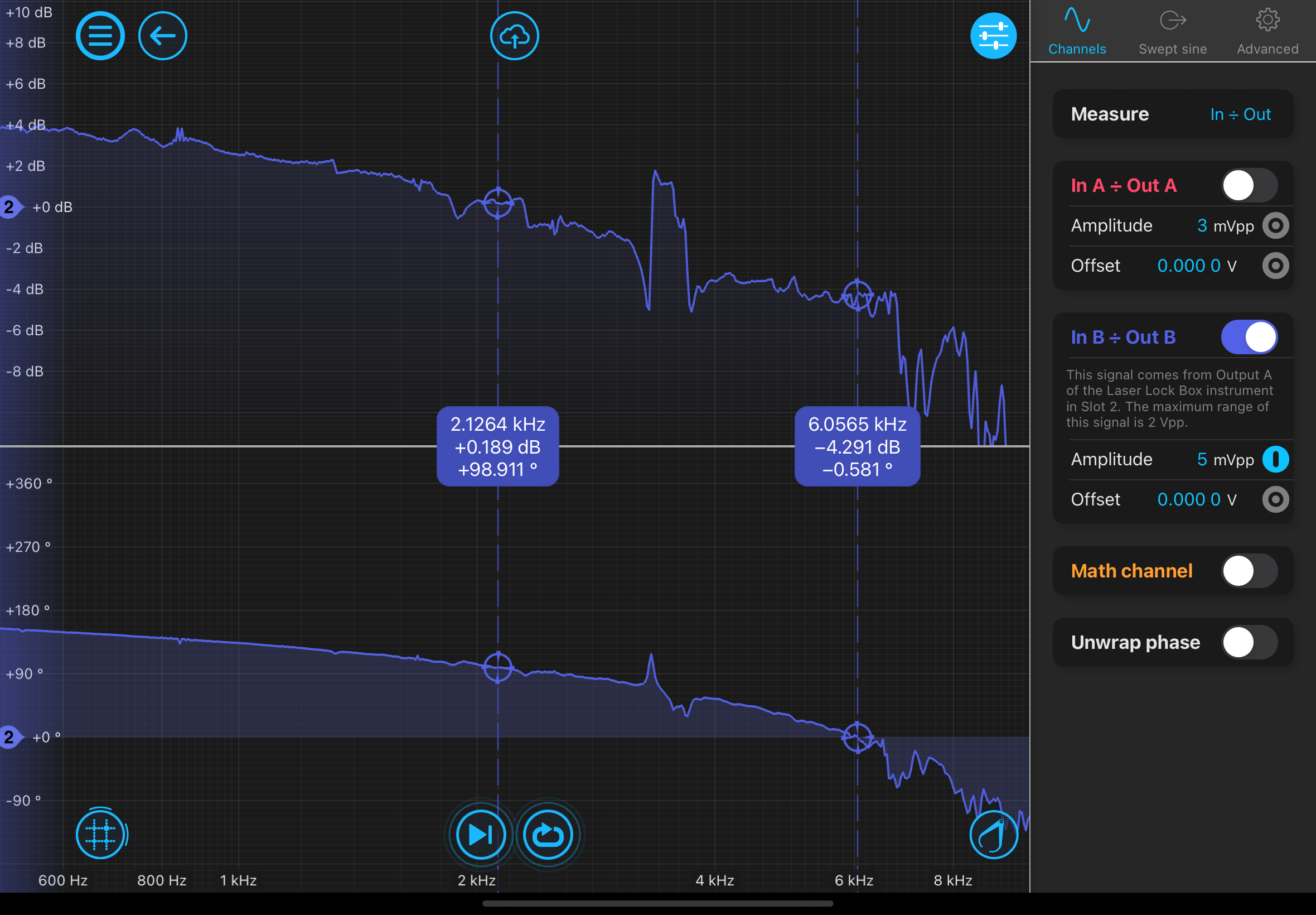Edit channel A amplitude 3 mVpp
This screenshot has height=915, width=1316.
pos(1225,225)
